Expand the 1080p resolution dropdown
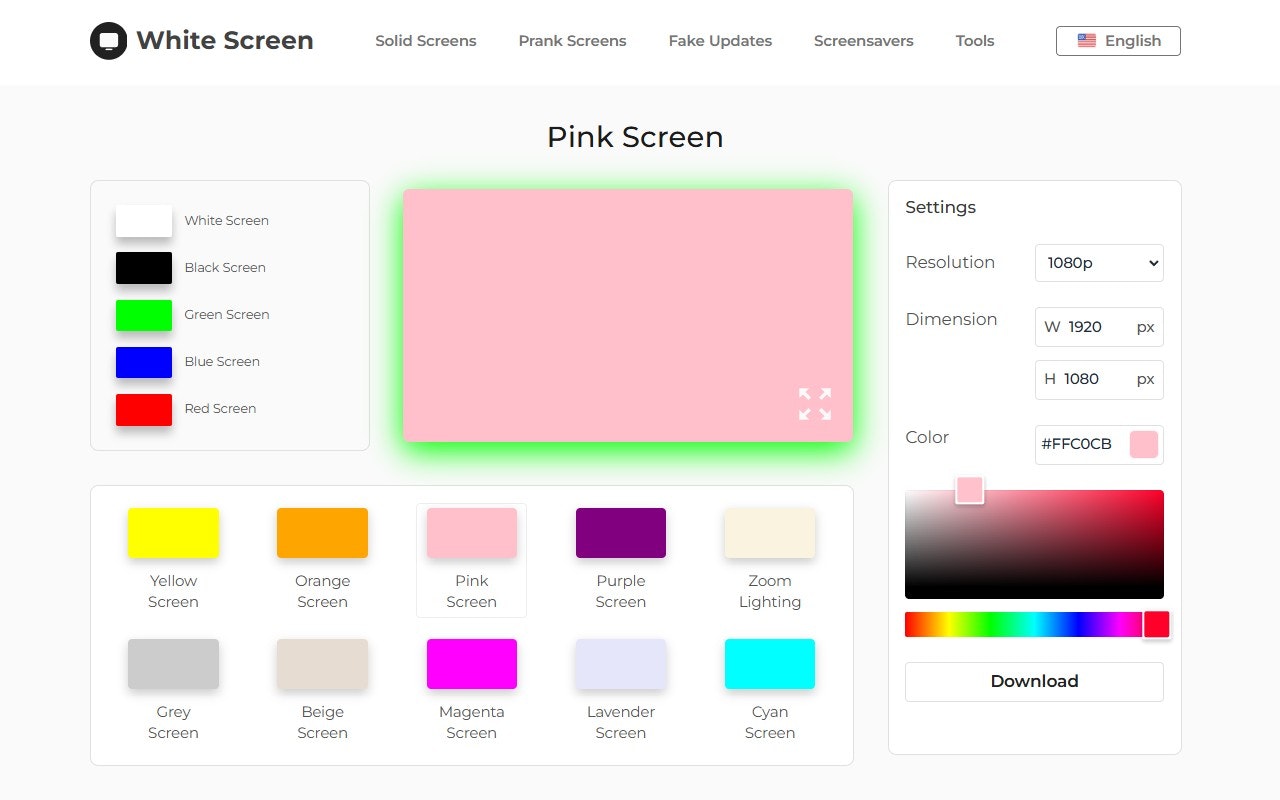The image size is (1280, 800). point(1099,263)
